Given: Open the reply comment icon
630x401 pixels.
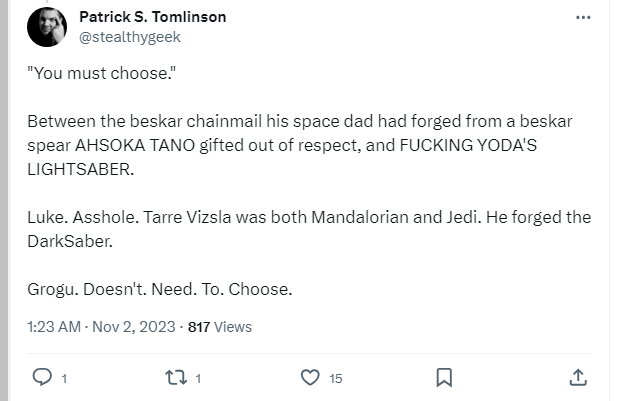Looking at the screenshot, I should tap(42, 377).
